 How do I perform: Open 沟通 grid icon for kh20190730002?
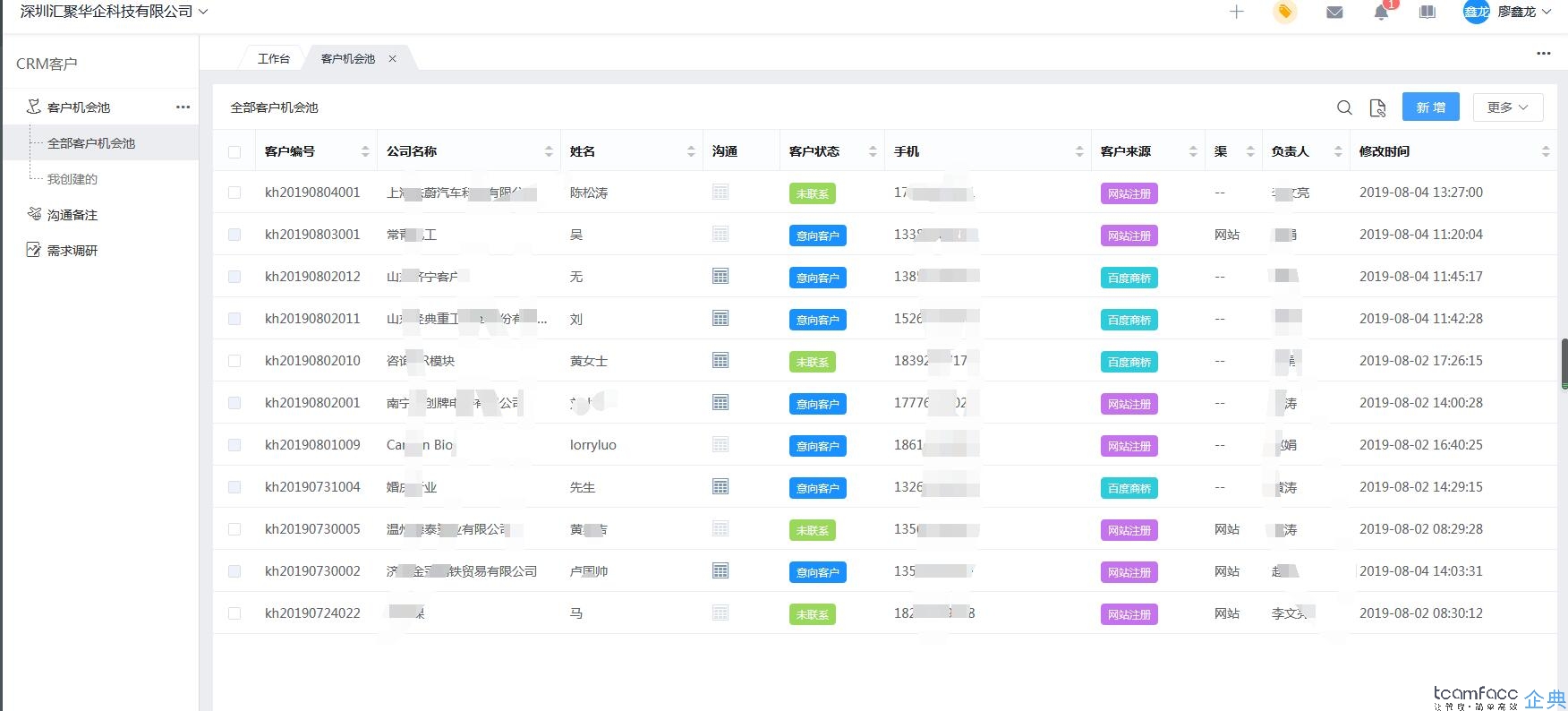pos(720,570)
